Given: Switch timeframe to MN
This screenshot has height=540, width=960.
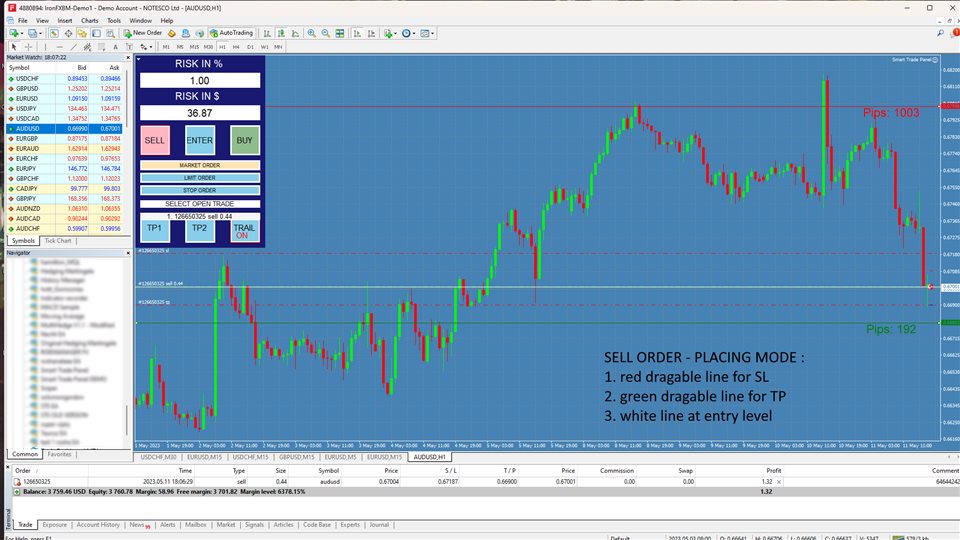Looking at the screenshot, I should [x=278, y=47].
